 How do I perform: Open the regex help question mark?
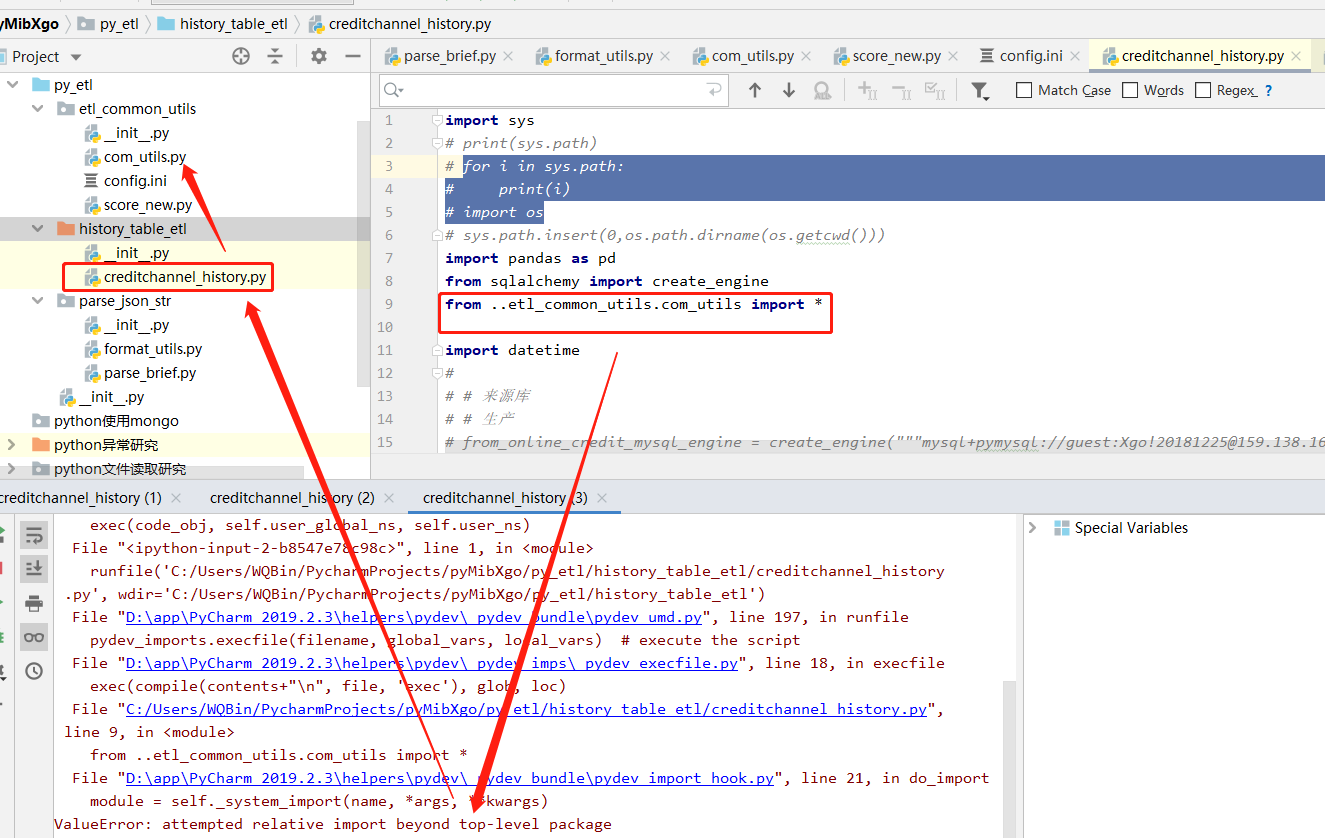(1269, 90)
